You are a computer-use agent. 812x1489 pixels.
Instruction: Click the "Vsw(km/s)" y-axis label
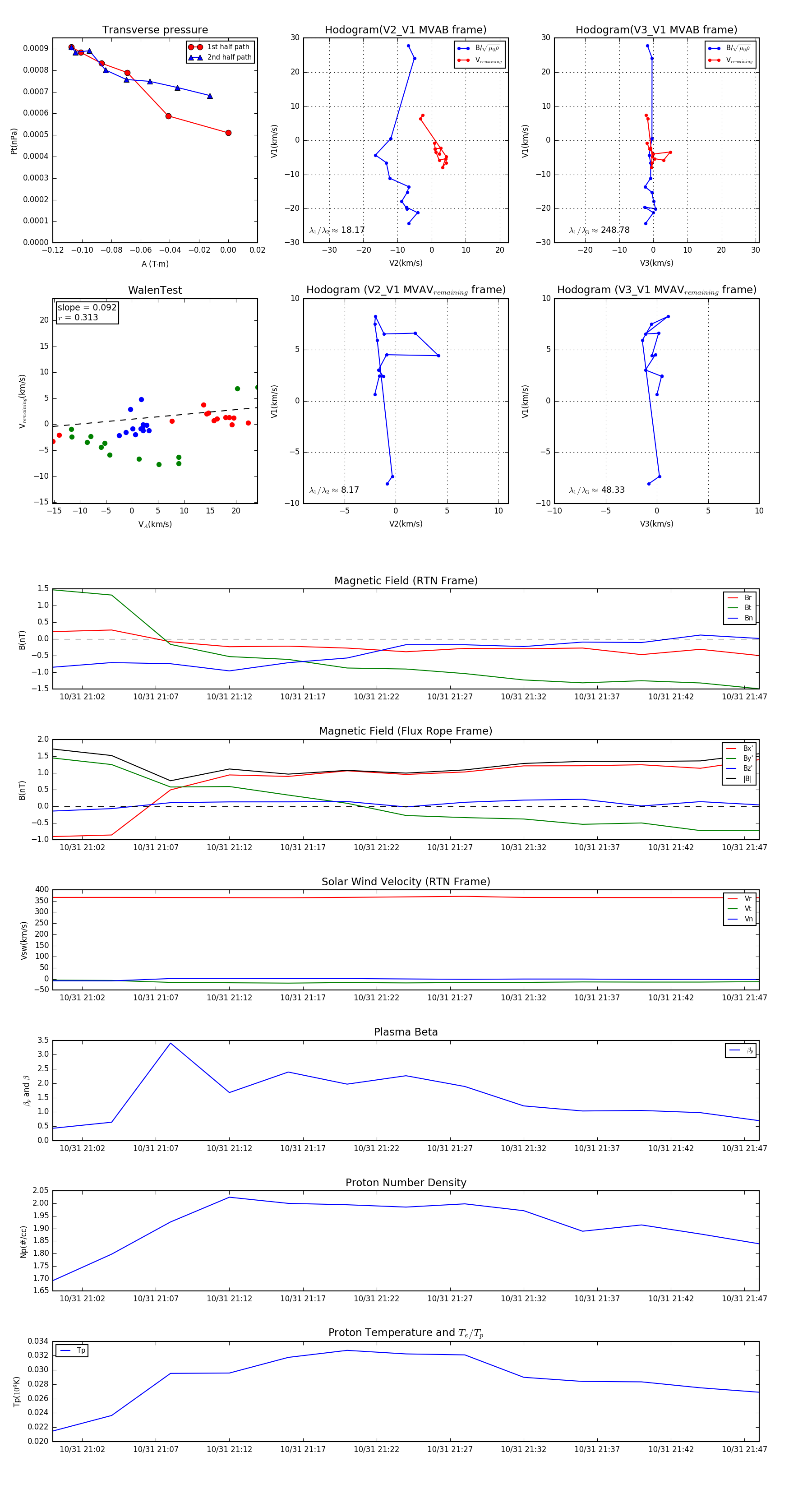[24, 941]
